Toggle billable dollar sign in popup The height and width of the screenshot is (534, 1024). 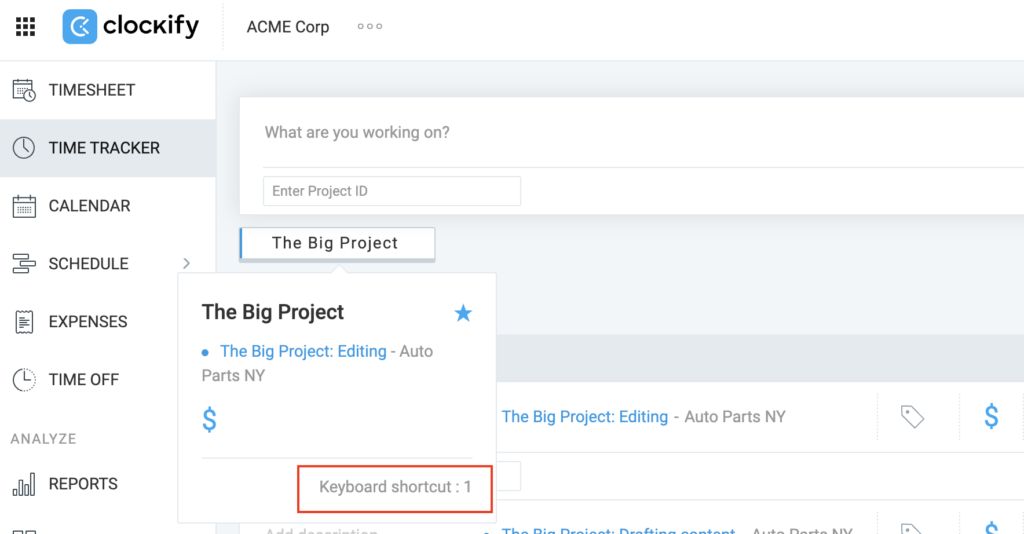tap(209, 419)
